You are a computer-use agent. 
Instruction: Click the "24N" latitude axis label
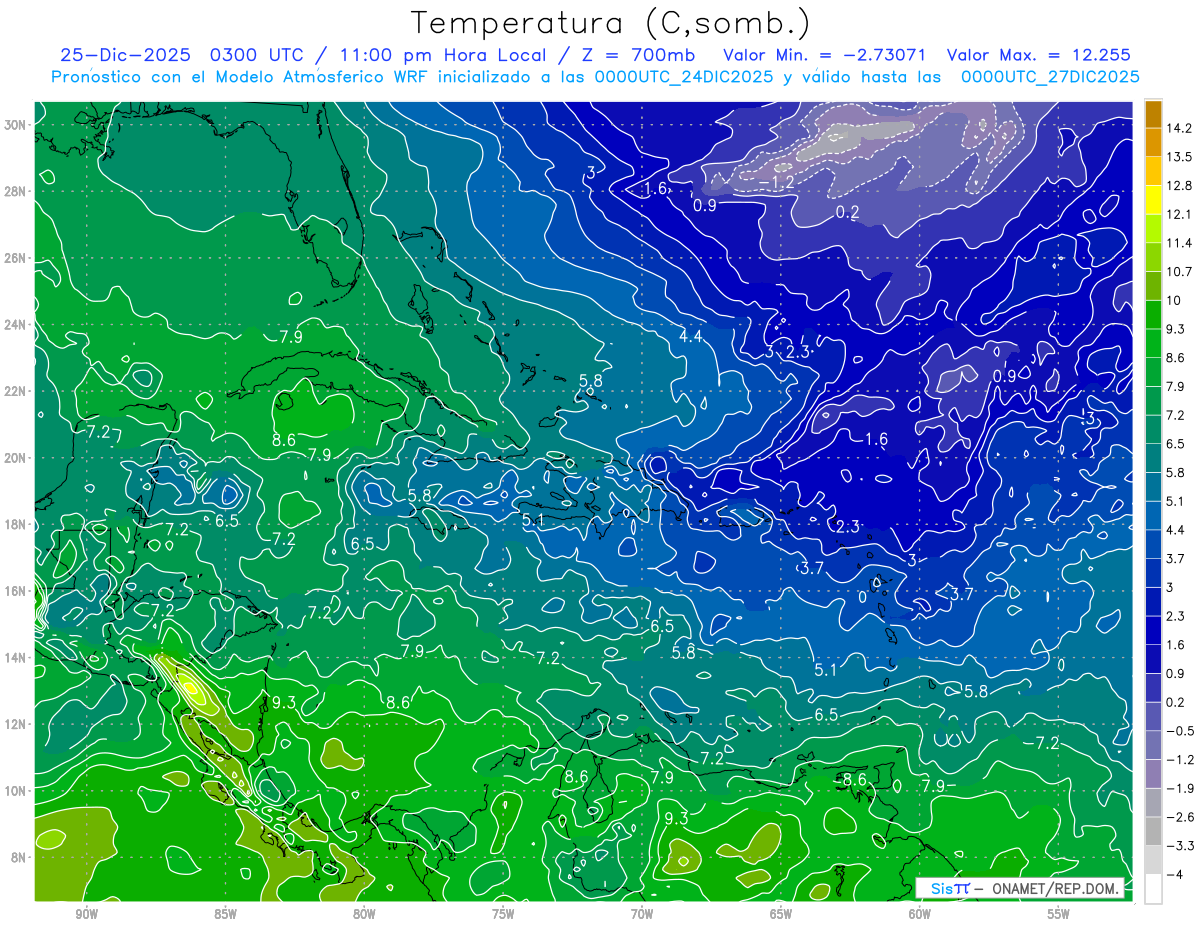(16, 325)
